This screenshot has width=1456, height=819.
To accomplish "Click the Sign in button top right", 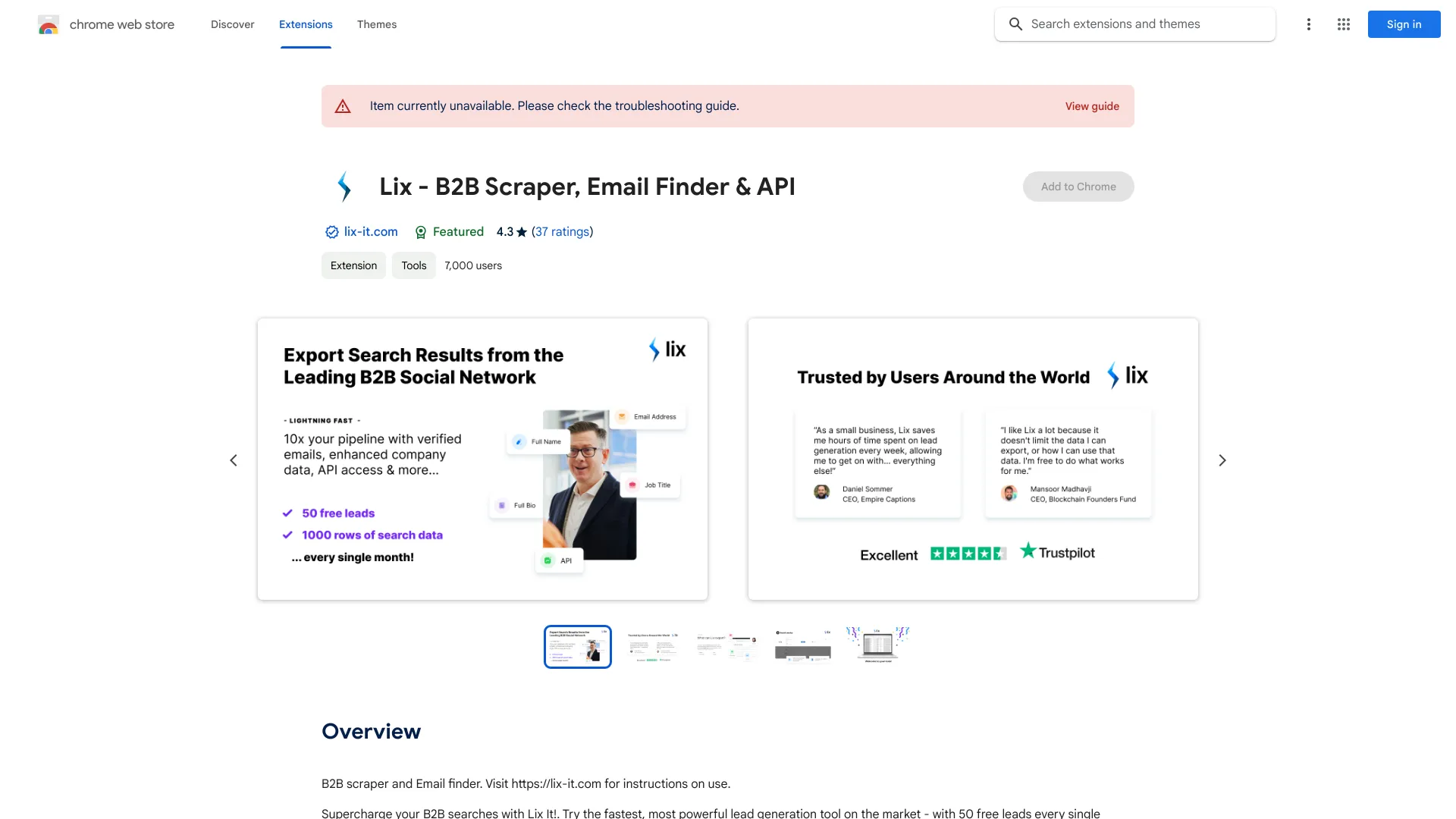I will (1404, 24).
